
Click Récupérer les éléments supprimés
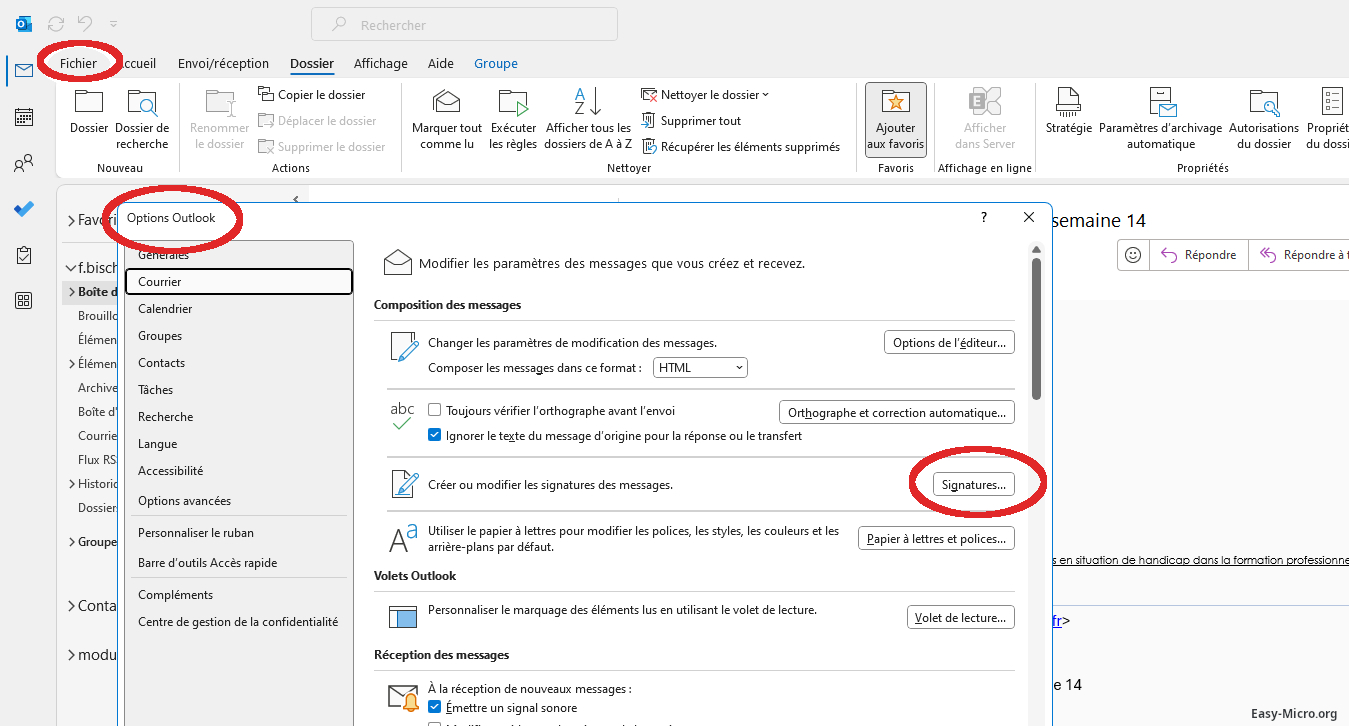[740, 146]
